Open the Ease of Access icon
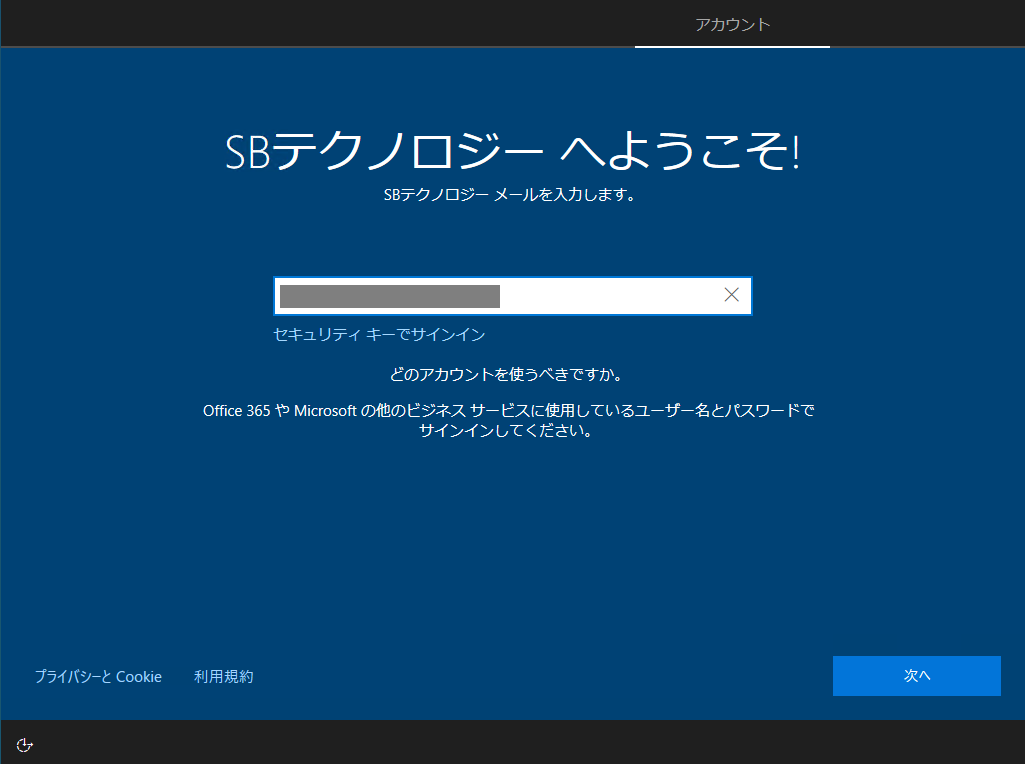 (x=24, y=745)
